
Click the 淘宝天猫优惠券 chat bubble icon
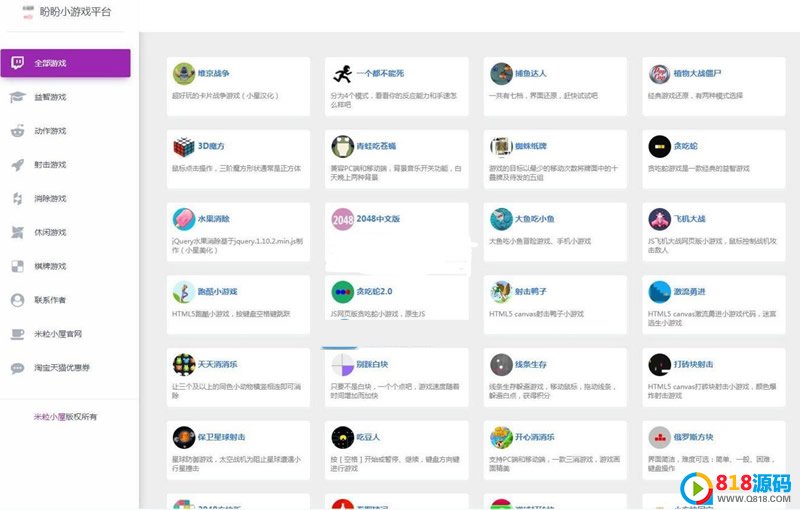17,368
